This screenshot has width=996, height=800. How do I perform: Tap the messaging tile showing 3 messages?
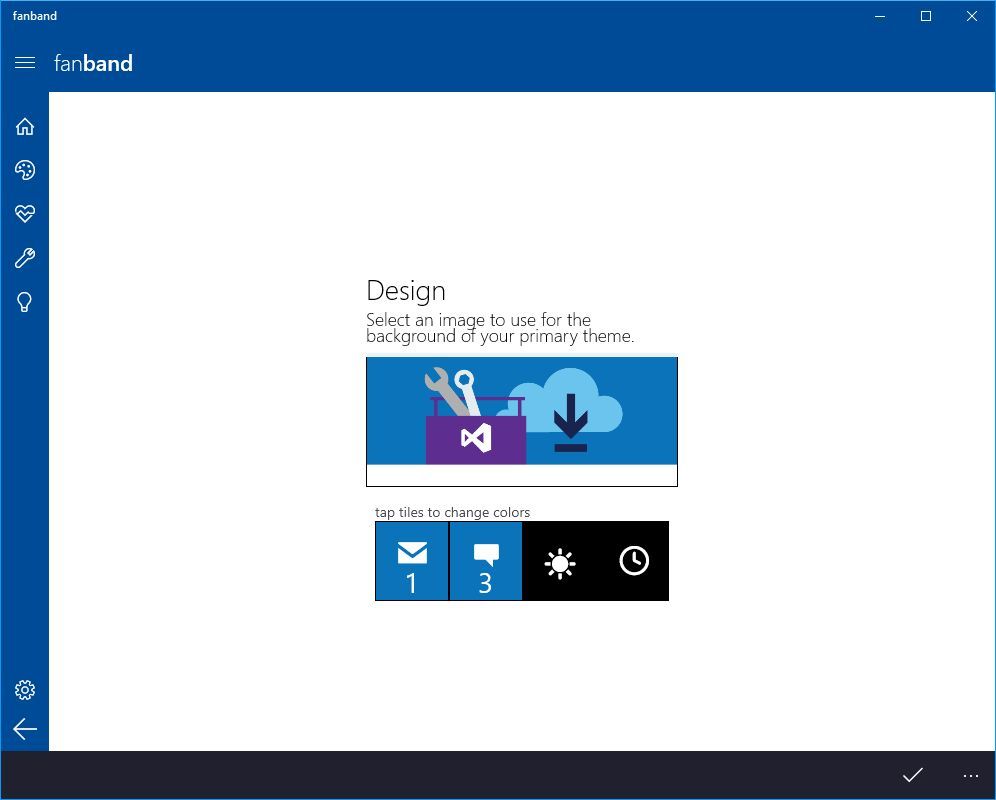pos(485,560)
